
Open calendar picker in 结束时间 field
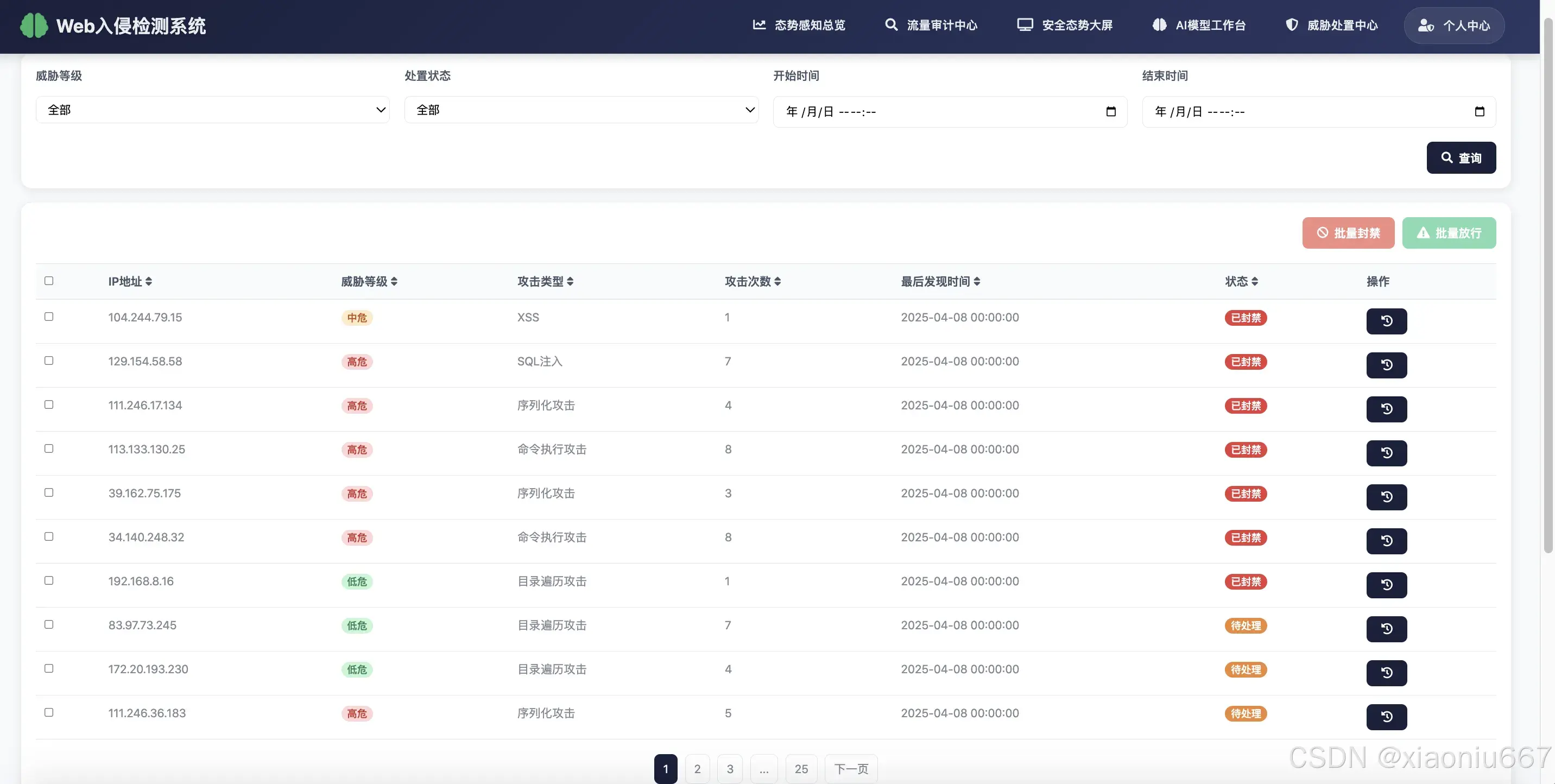tap(1479, 112)
